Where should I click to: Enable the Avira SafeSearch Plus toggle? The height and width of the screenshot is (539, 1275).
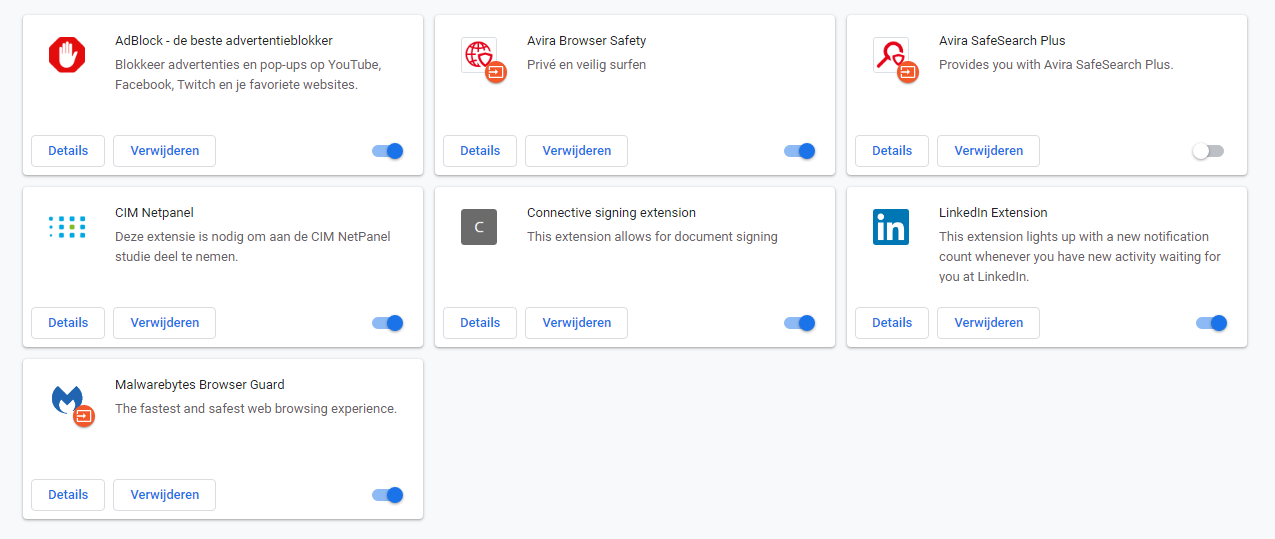click(x=1208, y=151)
